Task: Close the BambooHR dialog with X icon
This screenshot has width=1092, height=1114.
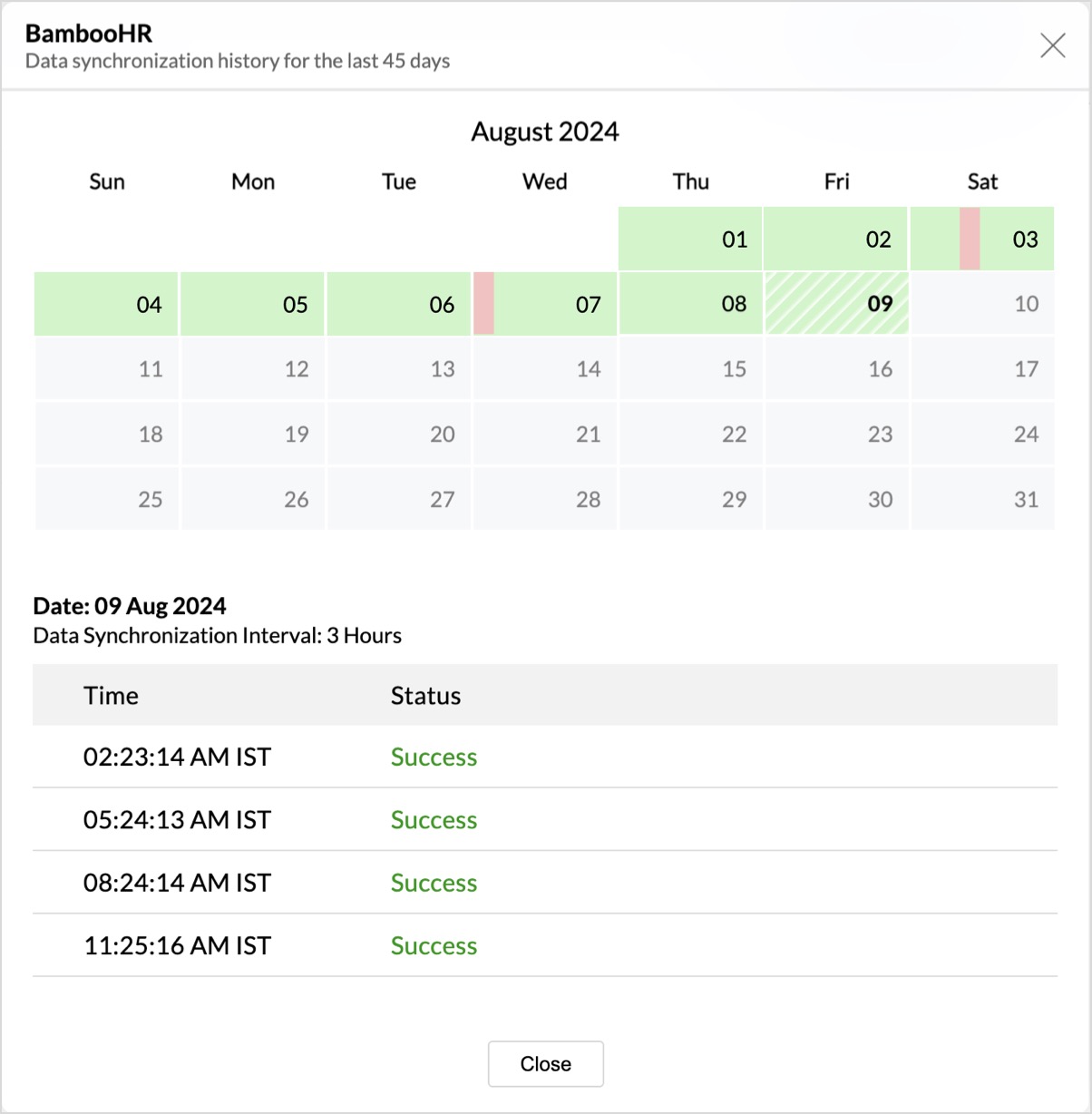Action: (1052, 45)
